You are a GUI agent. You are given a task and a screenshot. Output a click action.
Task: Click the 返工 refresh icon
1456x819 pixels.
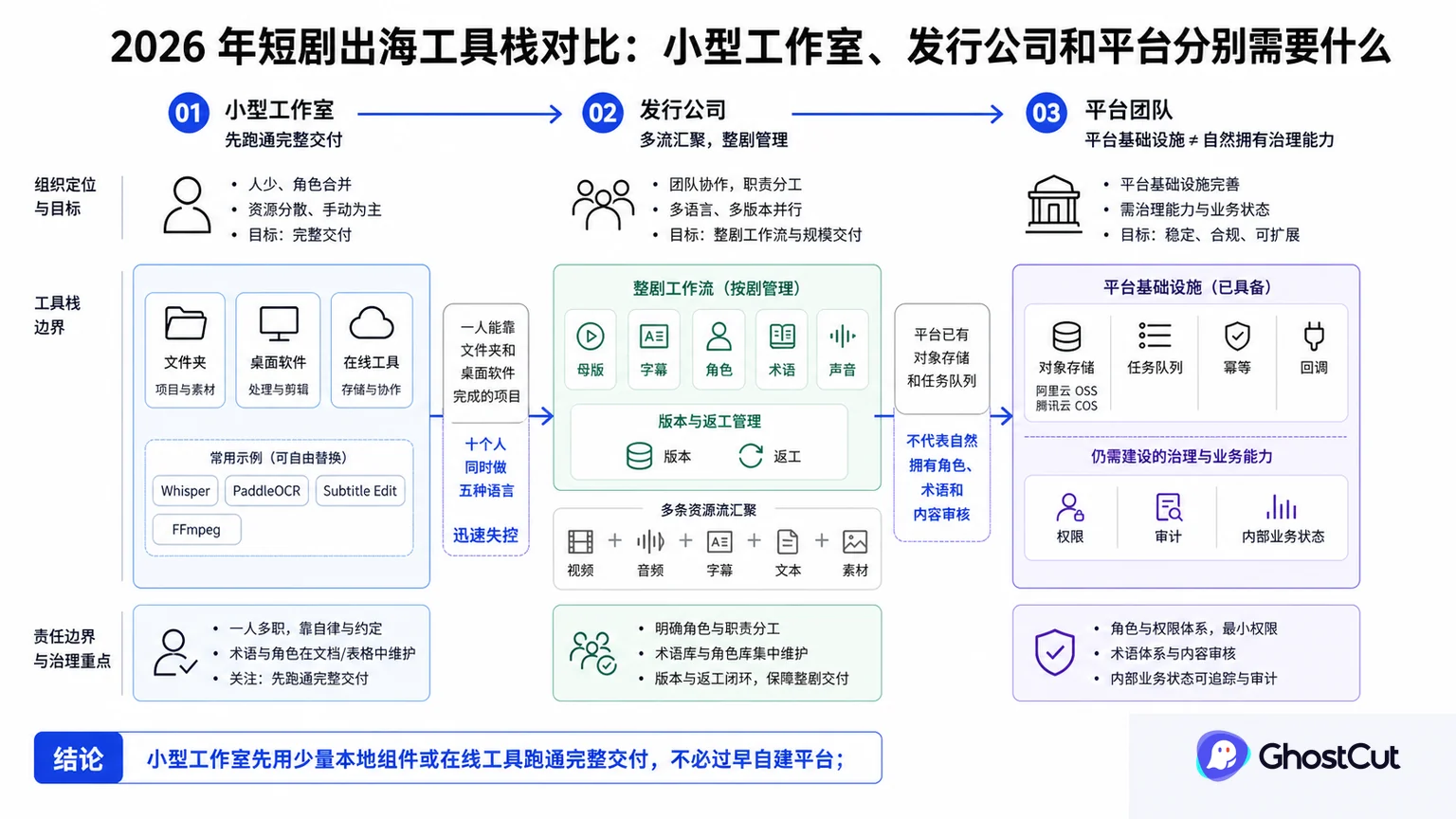(751, 456)
